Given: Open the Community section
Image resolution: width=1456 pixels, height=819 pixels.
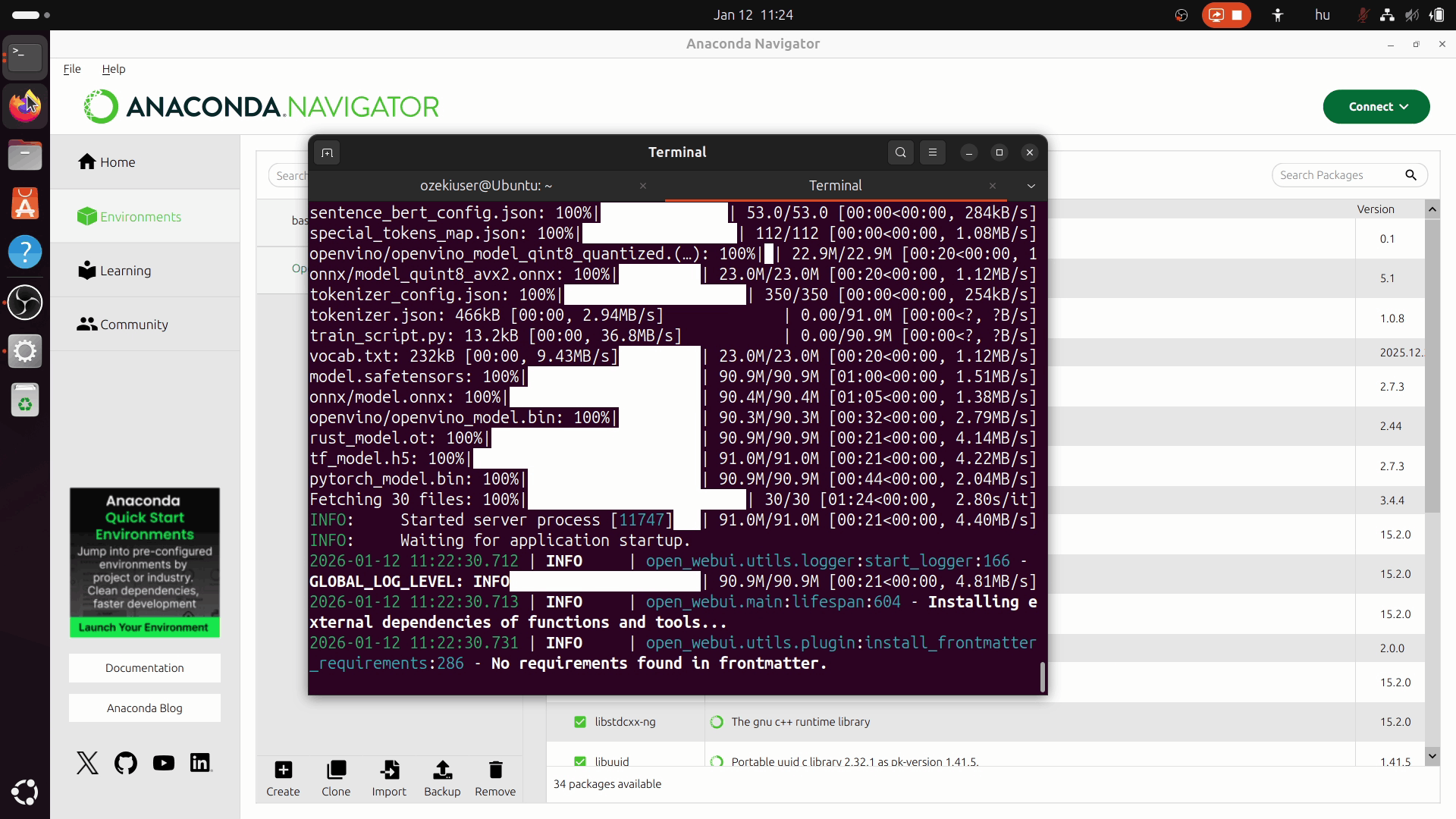Looking at the screenshot, I should (x=132, y=324).
